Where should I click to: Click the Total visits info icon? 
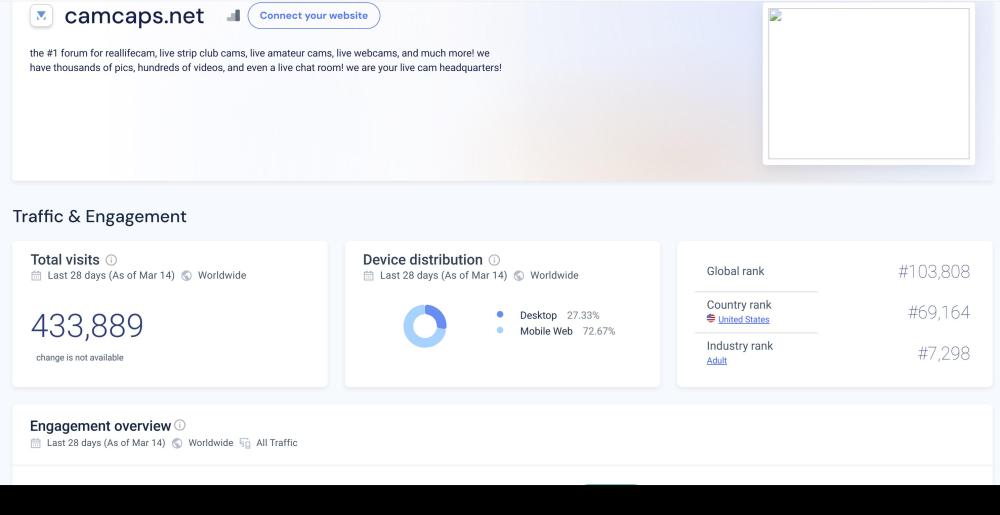click(x=111, y=260)
